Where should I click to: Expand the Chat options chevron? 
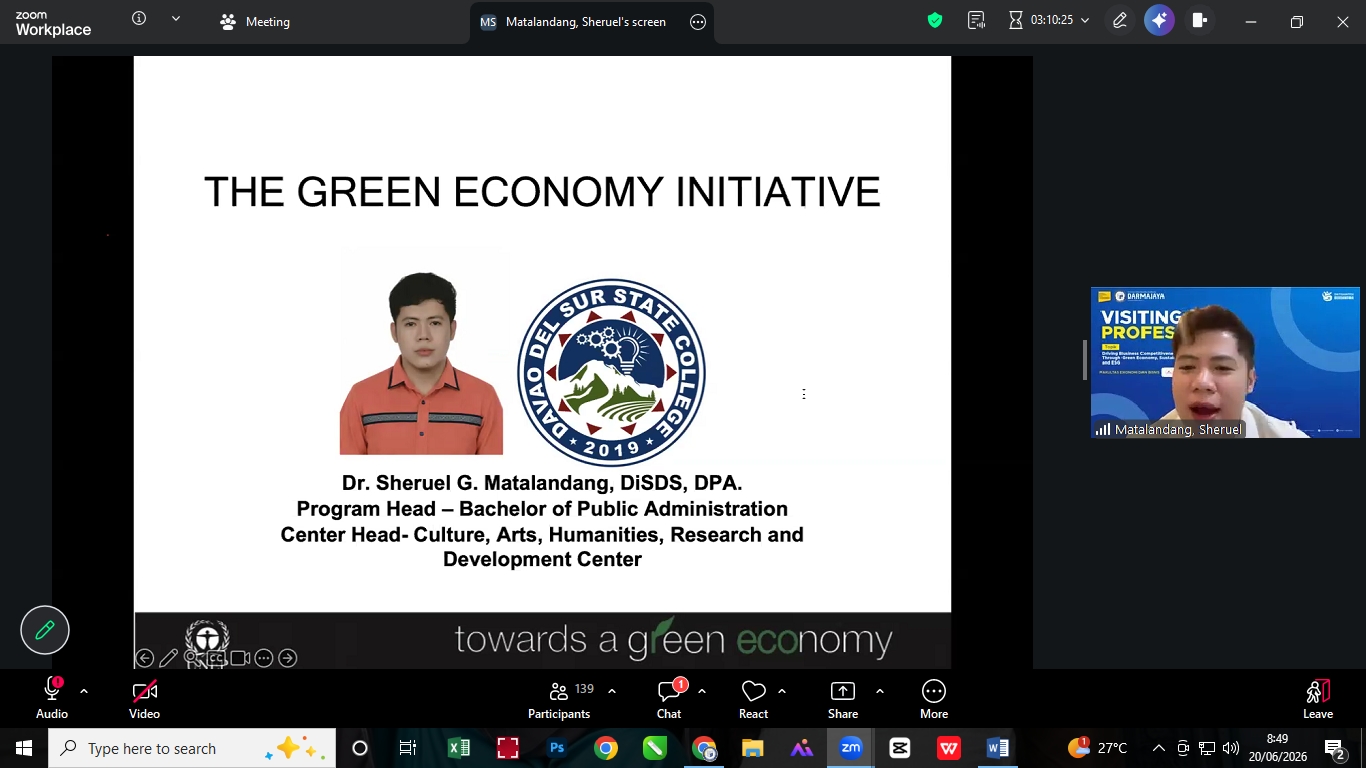(x=702, y=691)
